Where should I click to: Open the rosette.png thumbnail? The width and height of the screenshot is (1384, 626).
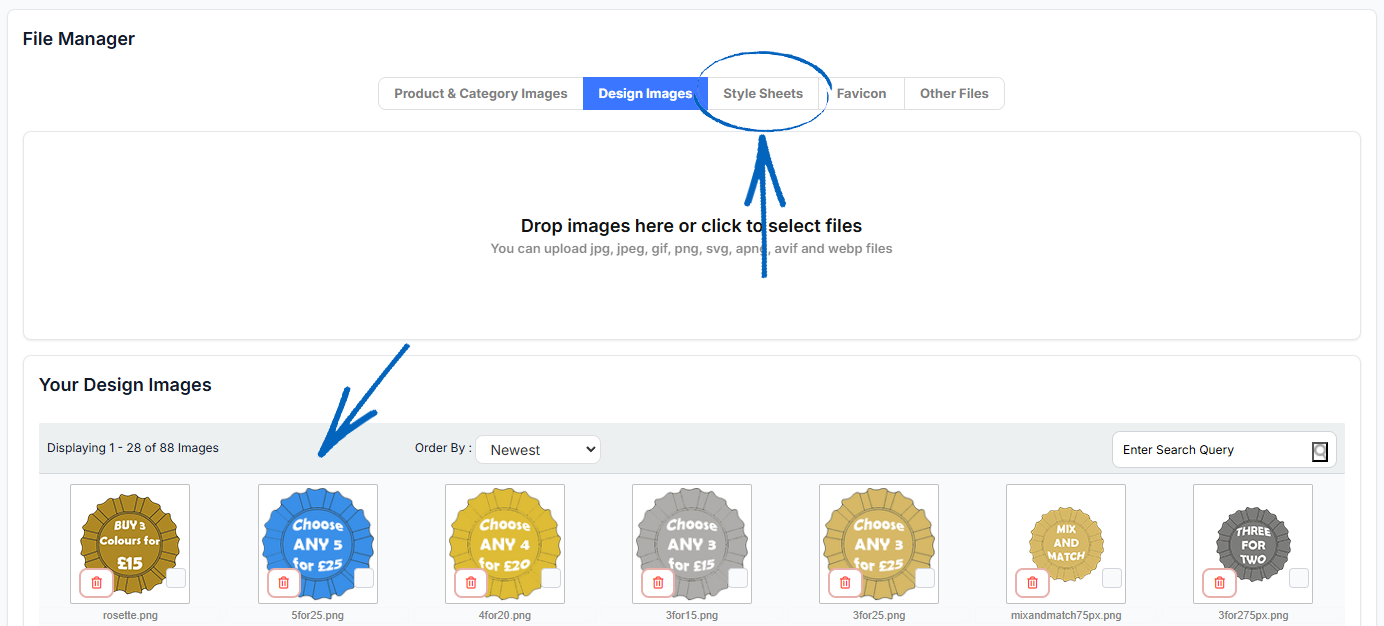[130, 544]
